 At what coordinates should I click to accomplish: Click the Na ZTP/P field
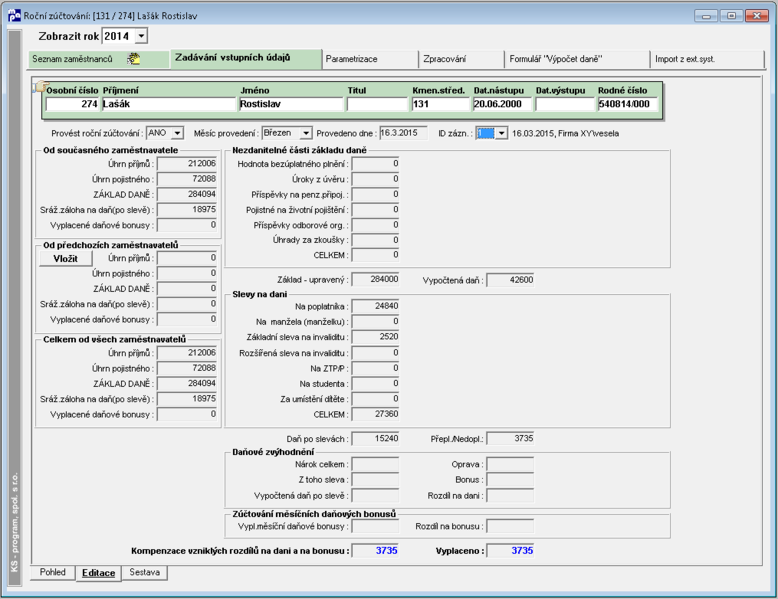pos(375,368)
